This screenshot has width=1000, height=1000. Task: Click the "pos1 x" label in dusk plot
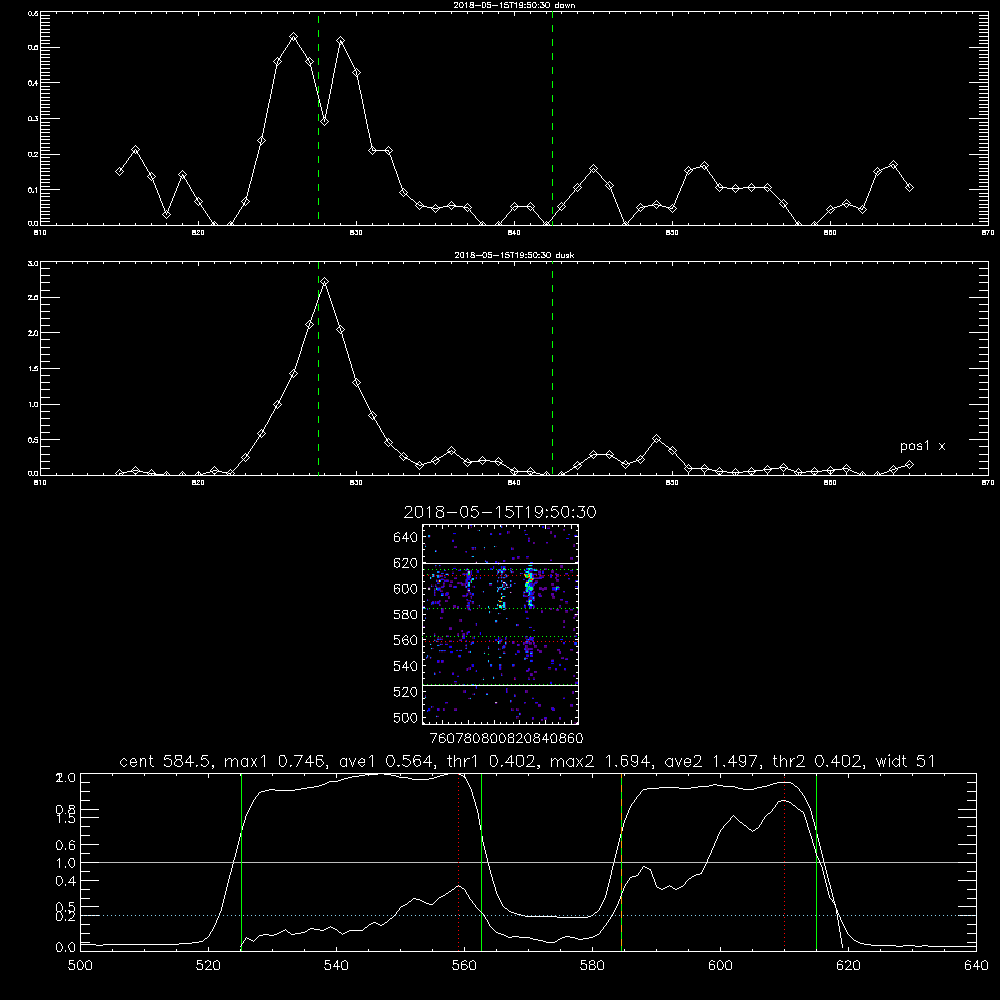922,446
